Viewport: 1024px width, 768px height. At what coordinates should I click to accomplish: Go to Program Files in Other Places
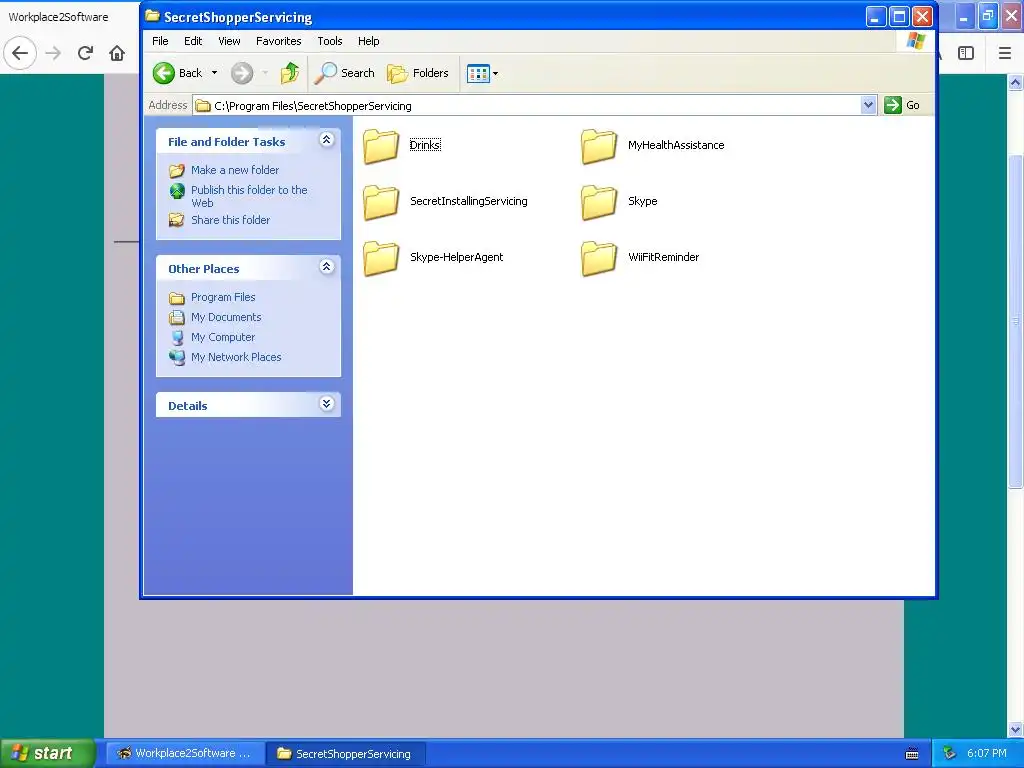[223, 297]
